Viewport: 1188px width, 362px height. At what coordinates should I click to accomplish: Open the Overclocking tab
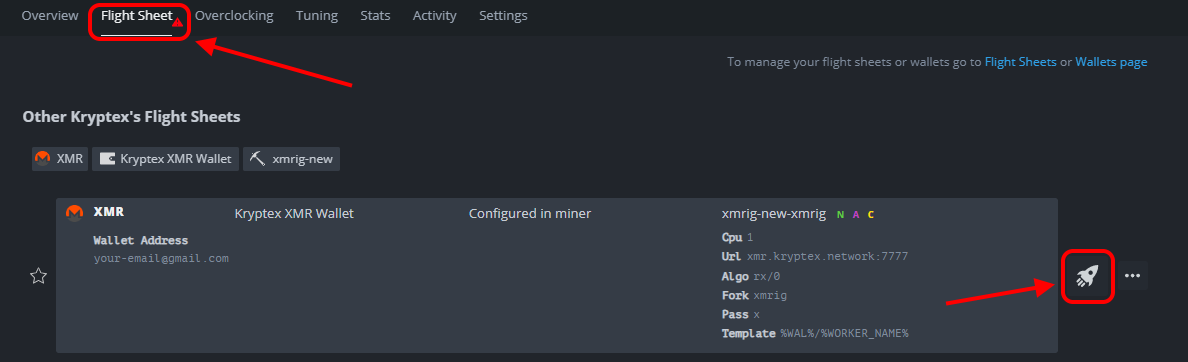(x=234, y=15)
